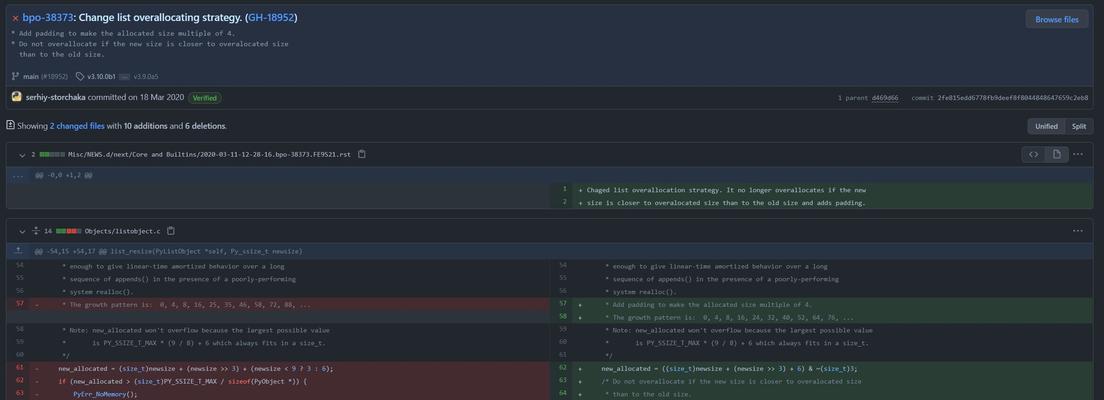
Task: Display source diff for the .rst file
Action: pyautogui.click(x=1034, y=154)
